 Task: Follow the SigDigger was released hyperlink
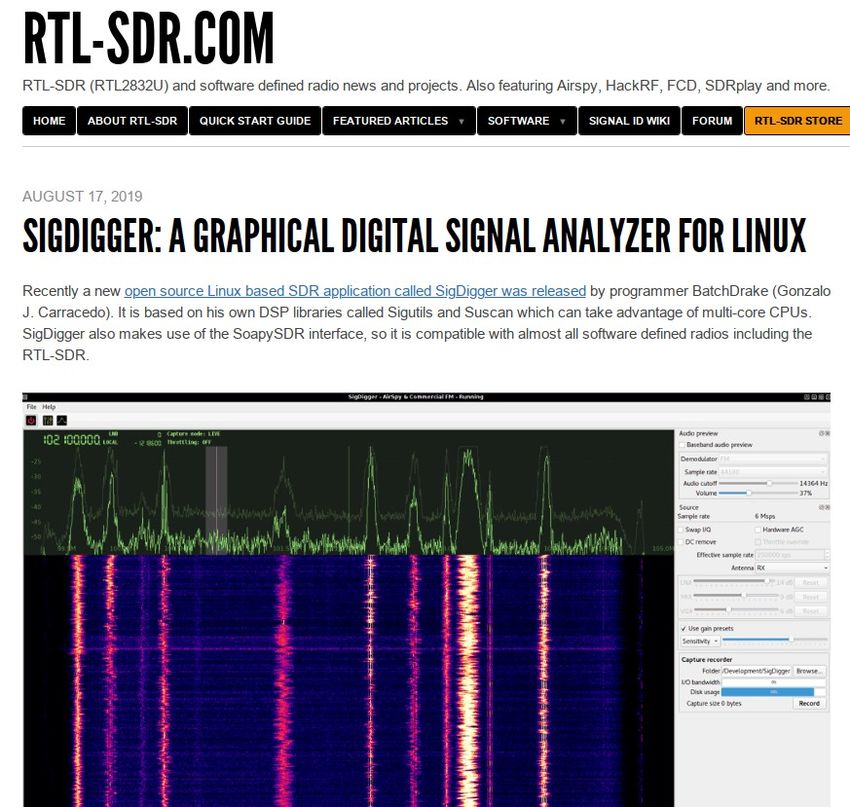355,291
